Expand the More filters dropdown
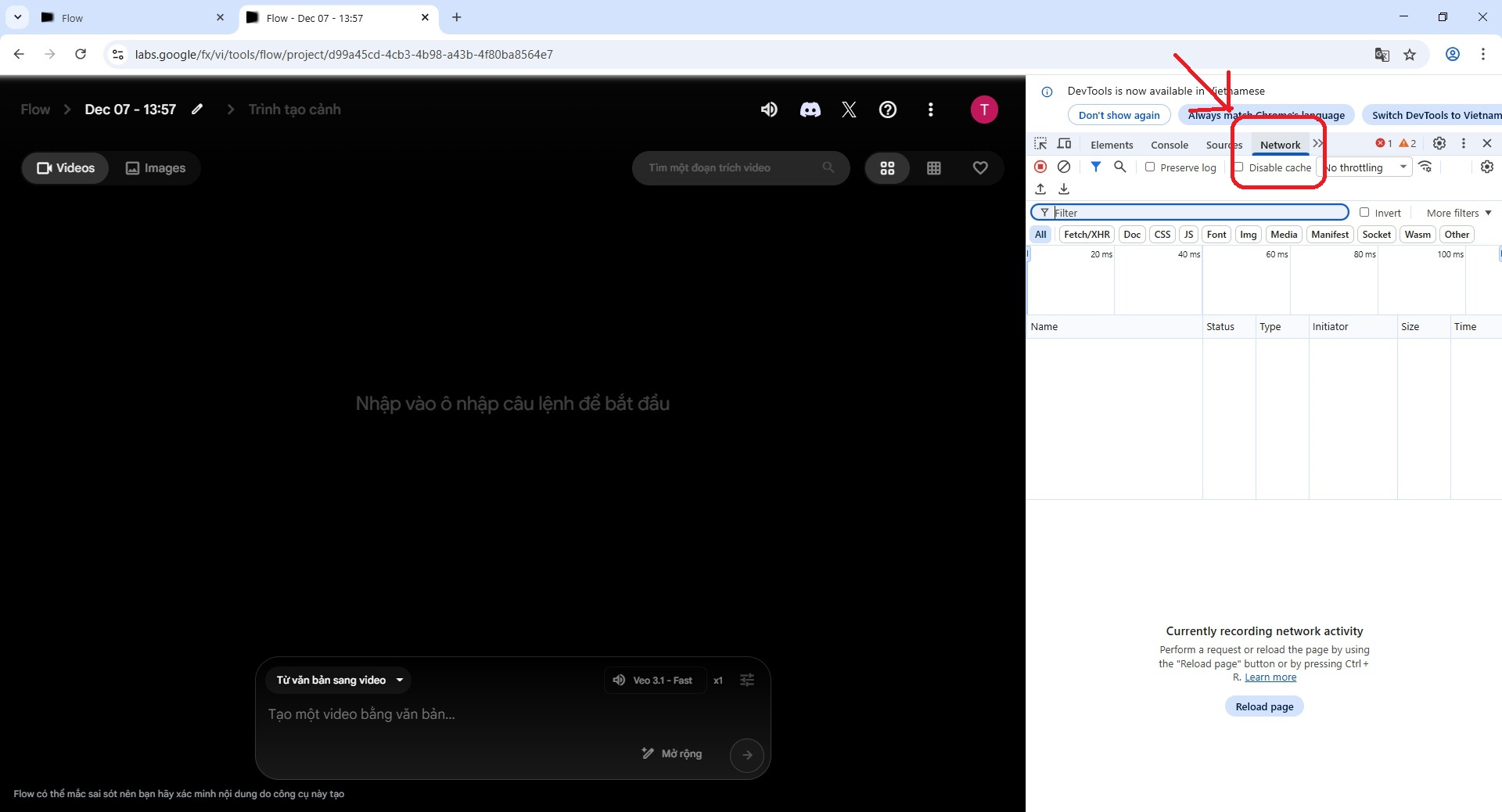This screenshot has height=812, width=1502. (x=1458, y=213)
